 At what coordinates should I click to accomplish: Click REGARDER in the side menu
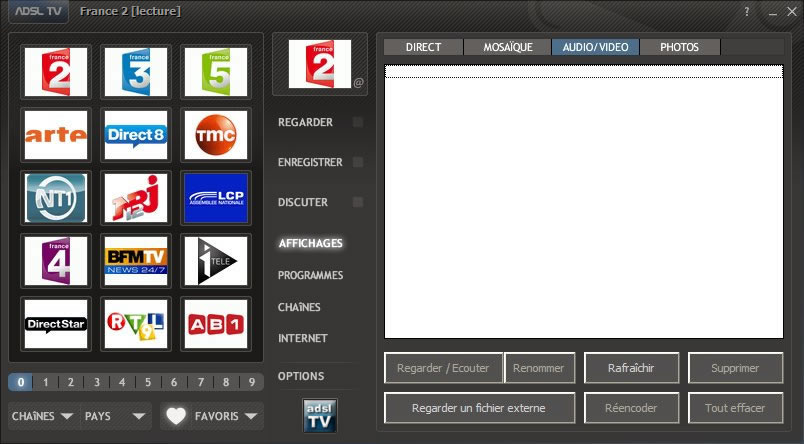tap(306, 123)
